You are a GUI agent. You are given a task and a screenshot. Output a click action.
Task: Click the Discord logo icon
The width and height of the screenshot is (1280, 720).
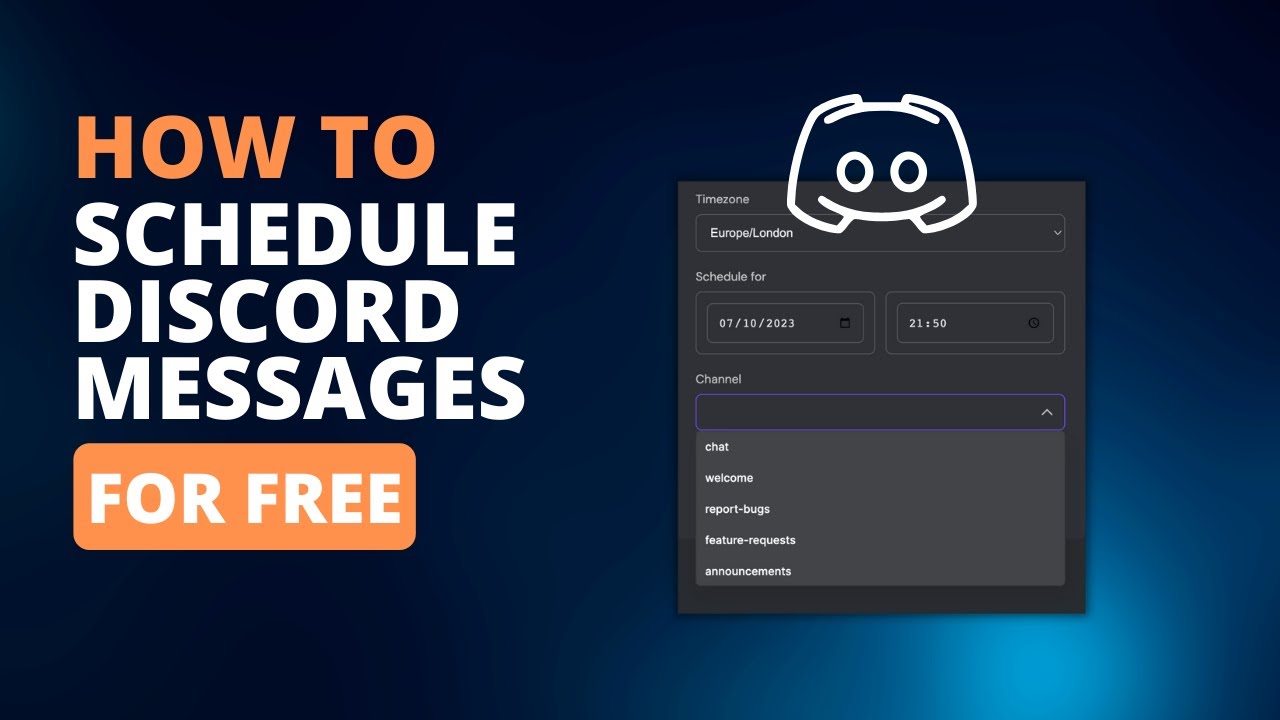point(881,166)
